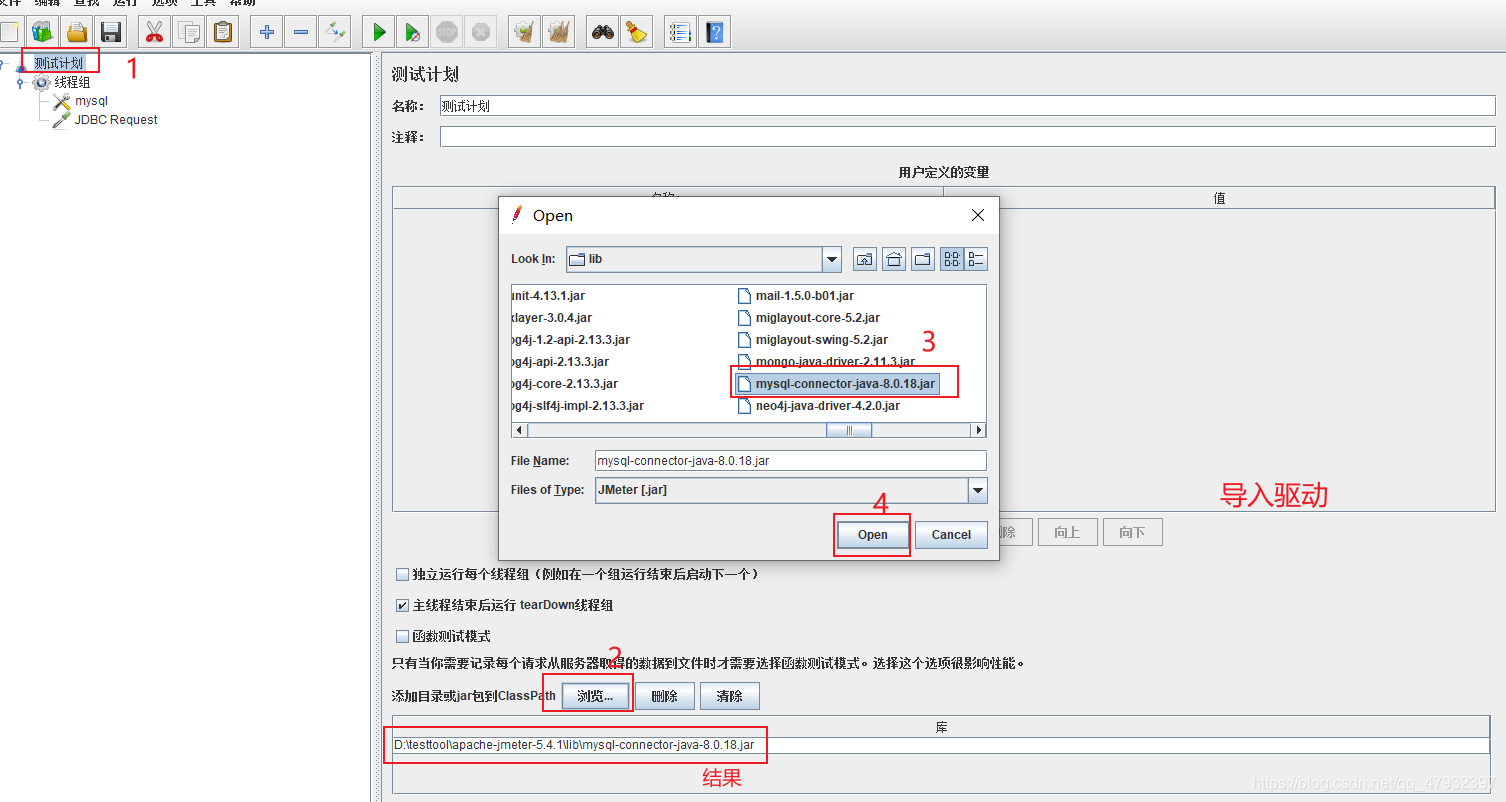This screenshot has width=1506, height=802.
Task: Enable 函数测试模式 checkbox
Action: tap(402, 636)
